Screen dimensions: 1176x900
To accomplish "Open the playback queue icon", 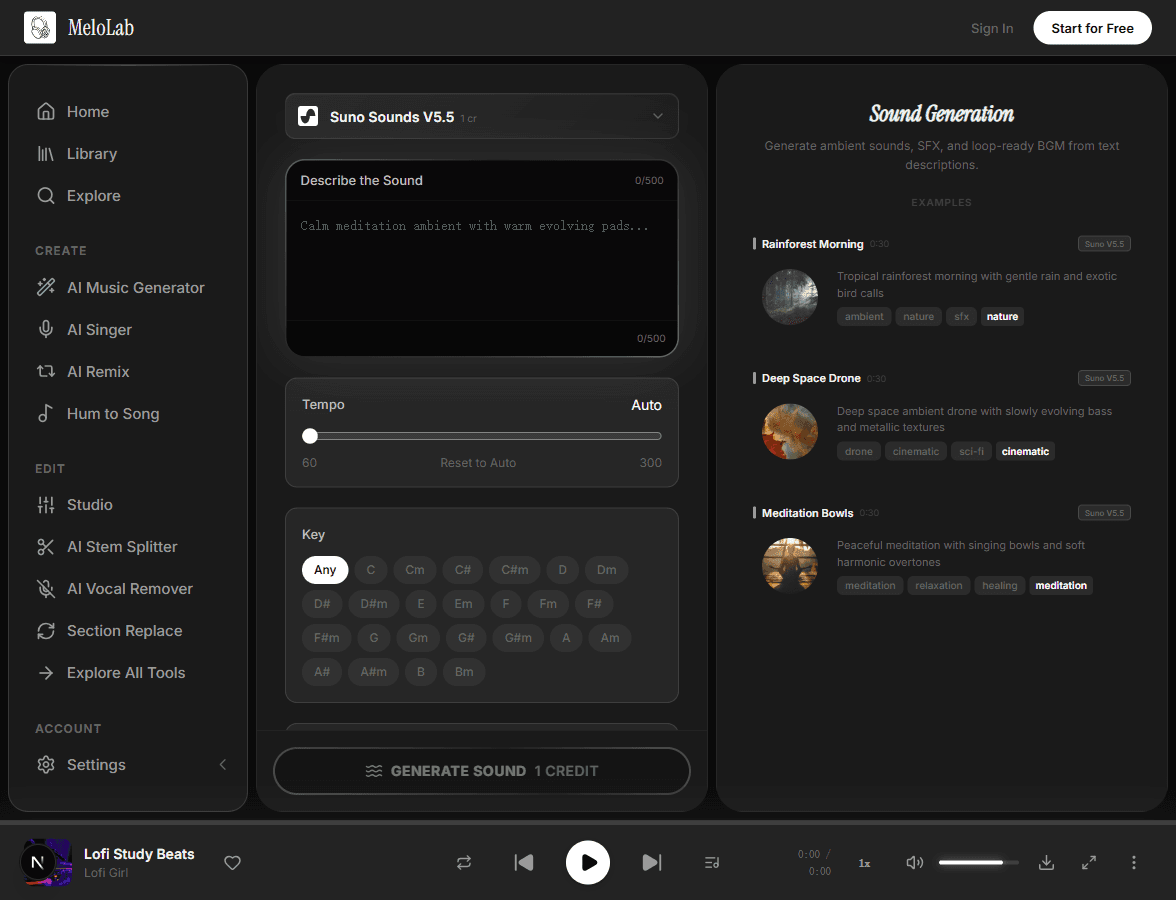I will click(712, 862).
